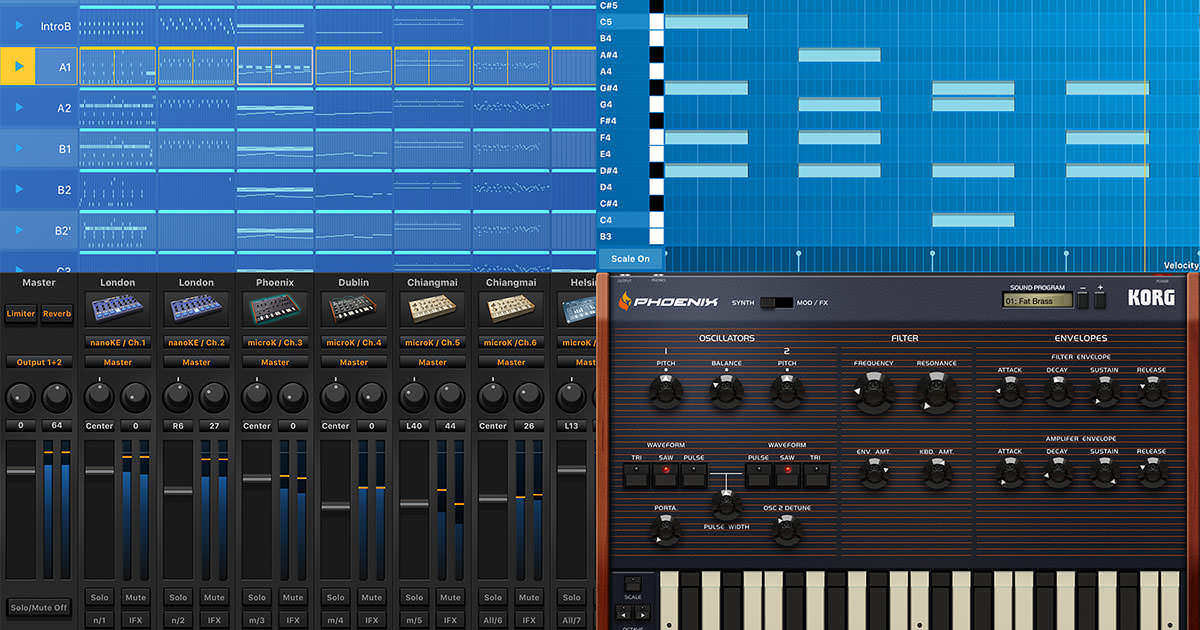
Task: Start playback of scene A2
Action: click(19, 107)
